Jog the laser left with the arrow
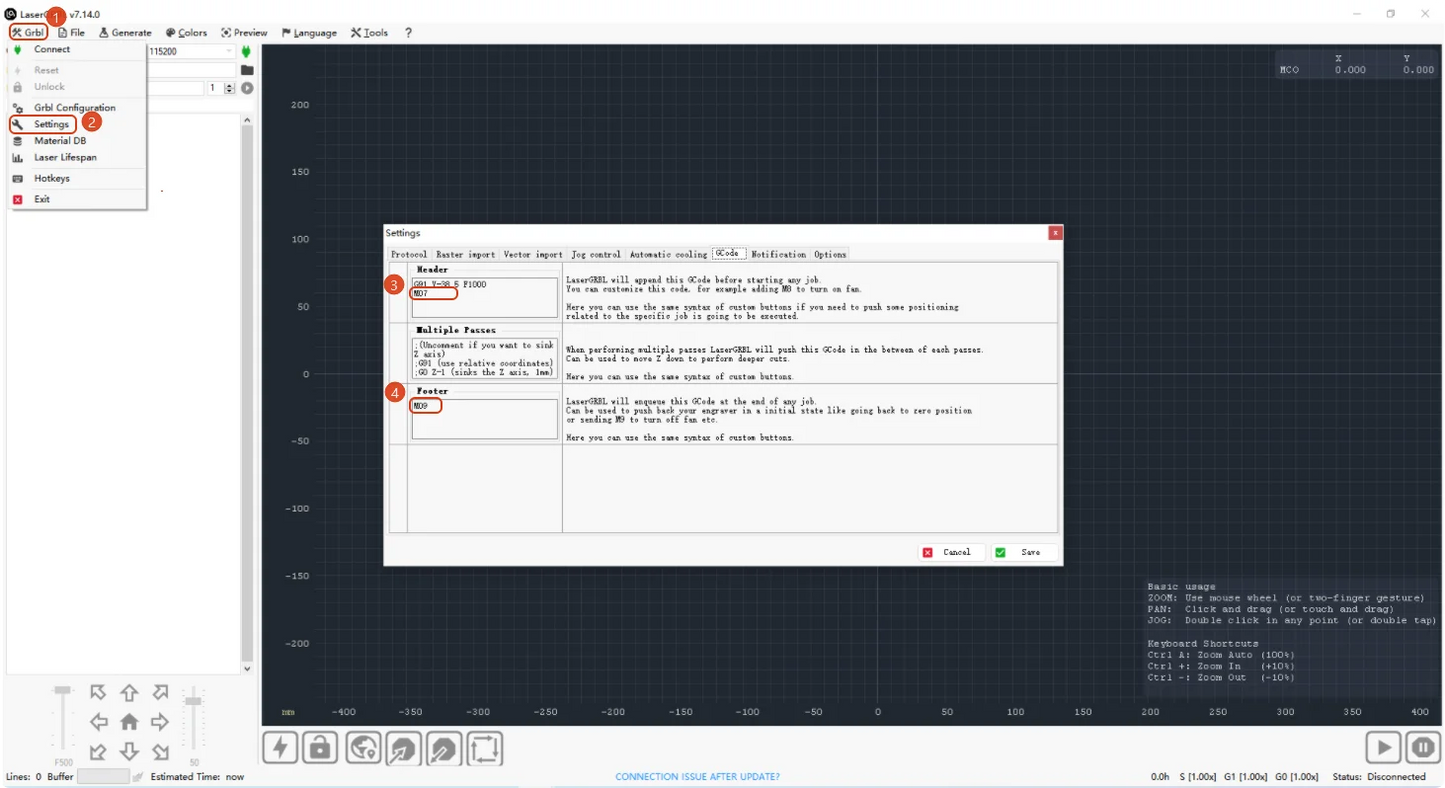 [98, 722]
